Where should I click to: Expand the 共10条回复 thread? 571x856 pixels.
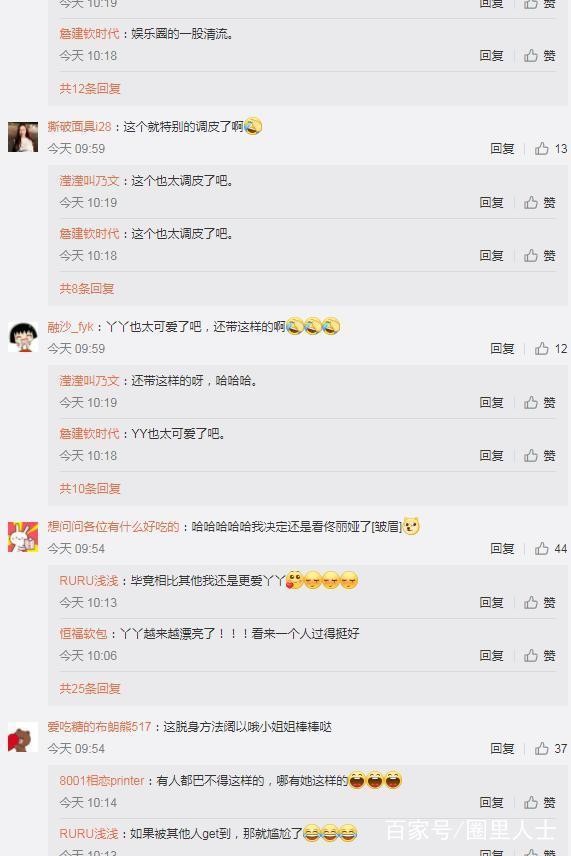[90, 488]
